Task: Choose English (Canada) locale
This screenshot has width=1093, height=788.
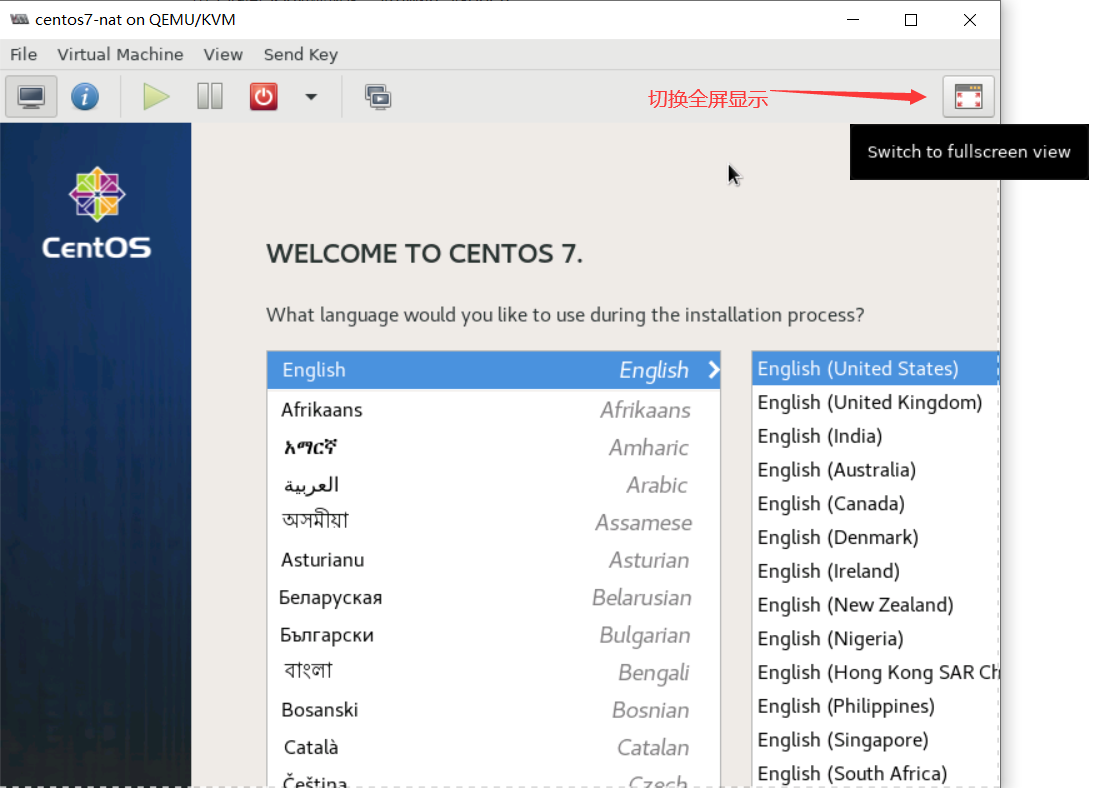Action: pyautogui.click(x=876, y=503)
